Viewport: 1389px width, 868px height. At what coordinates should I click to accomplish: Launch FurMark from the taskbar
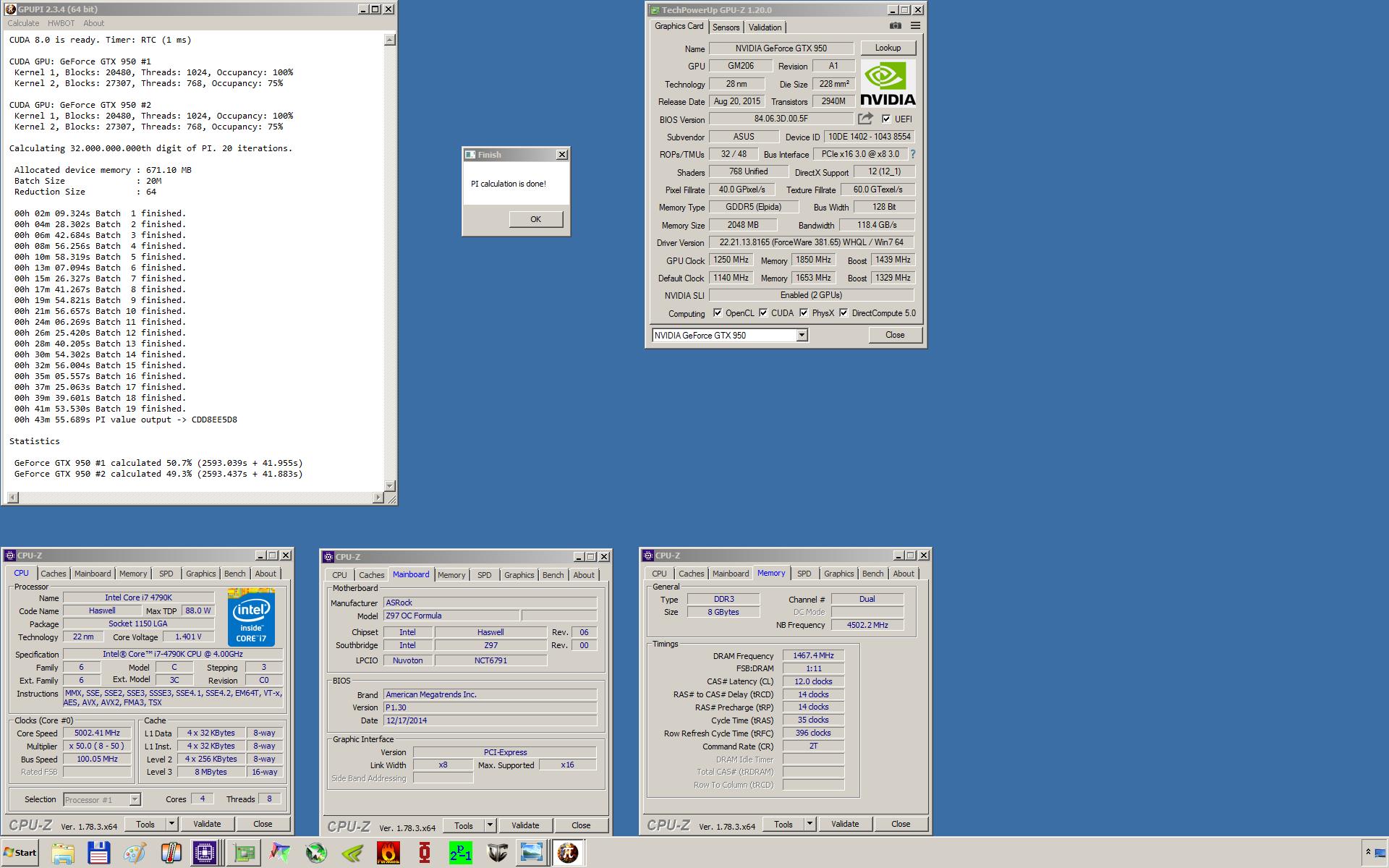point(388,854)
